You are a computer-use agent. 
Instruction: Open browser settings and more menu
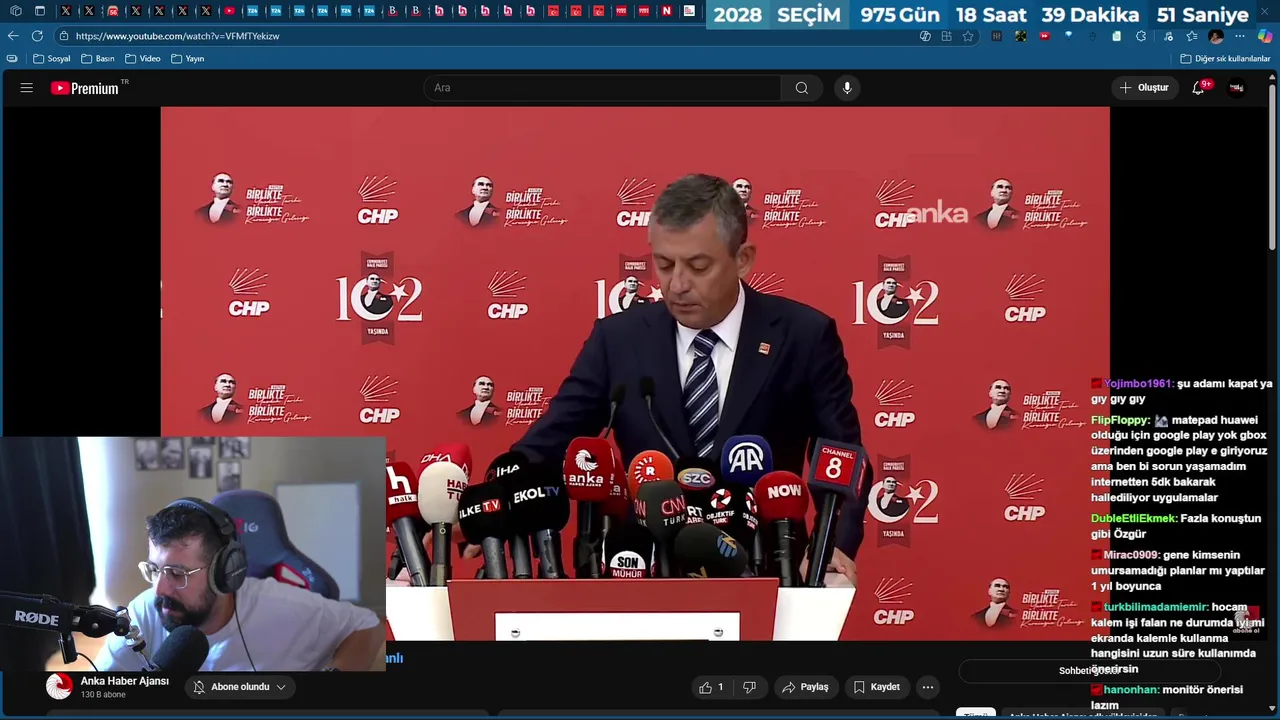point(1240,36)
